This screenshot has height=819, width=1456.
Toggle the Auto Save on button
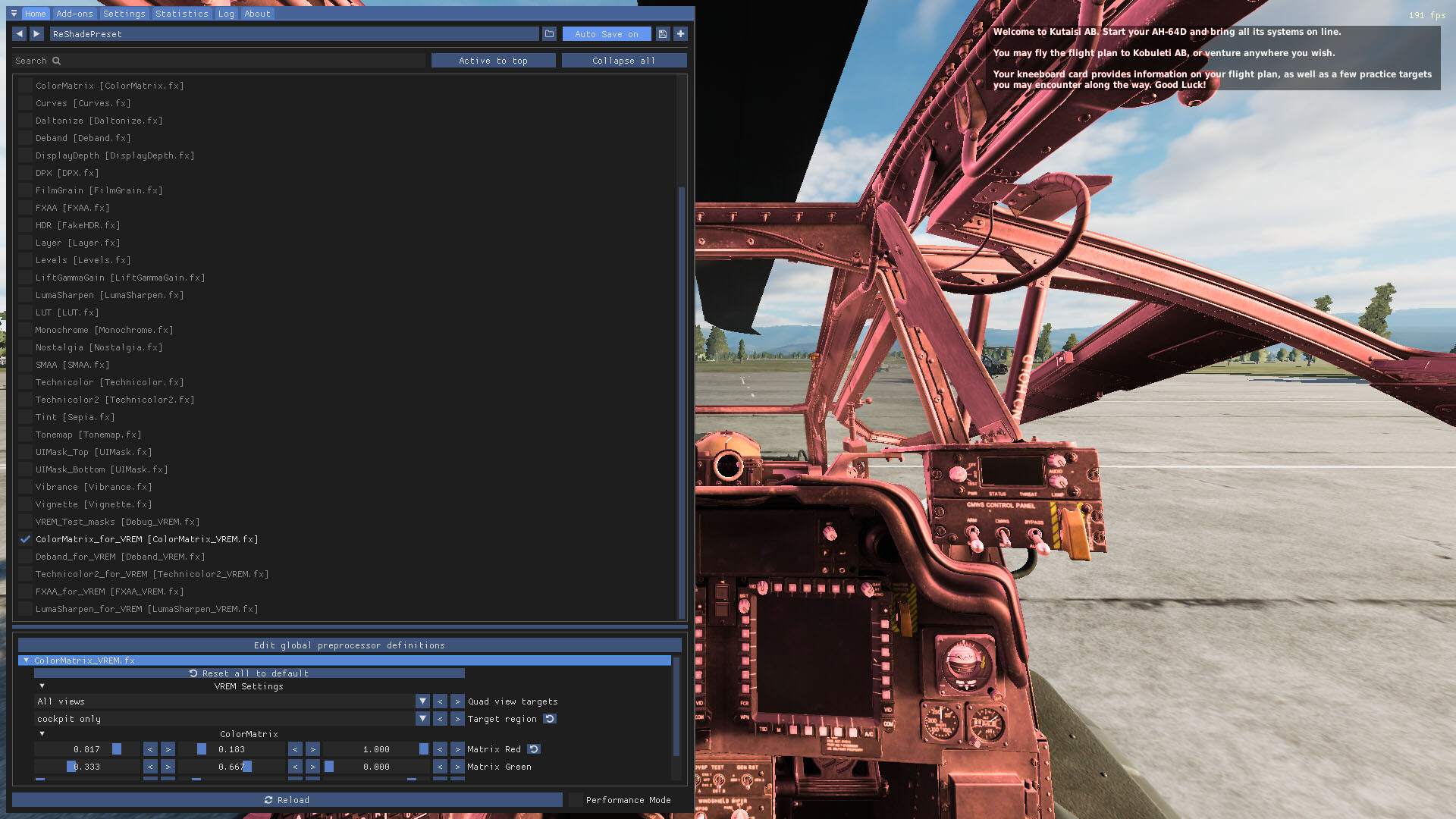(607, 34)
